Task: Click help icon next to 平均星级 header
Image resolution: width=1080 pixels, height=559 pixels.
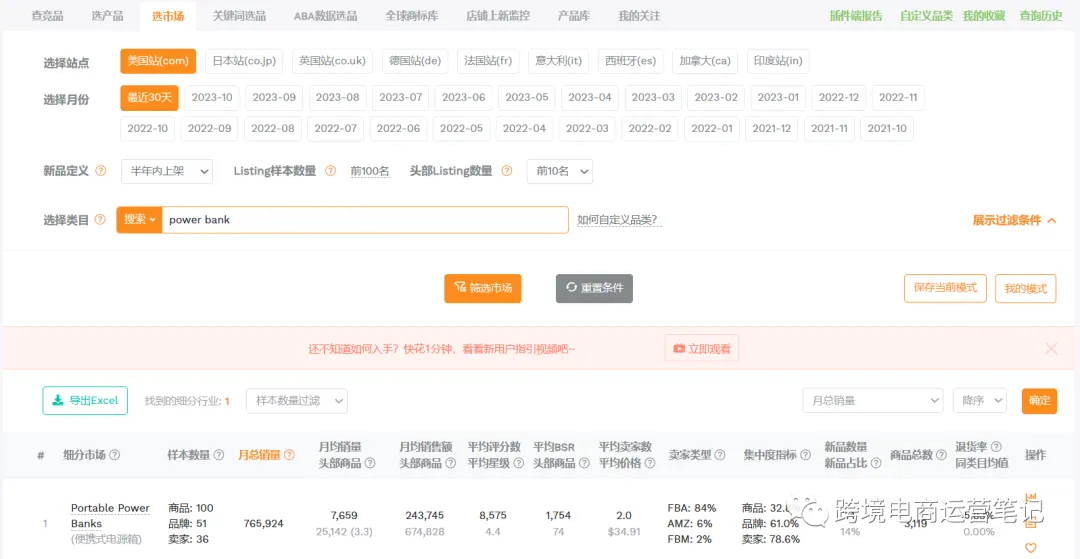Action: tap(518, 463)
